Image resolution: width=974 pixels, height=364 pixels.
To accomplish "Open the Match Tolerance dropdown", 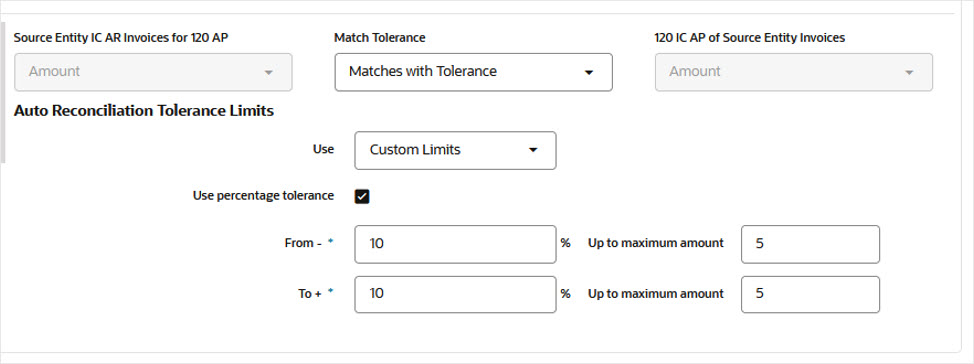I will click(473, 72).
